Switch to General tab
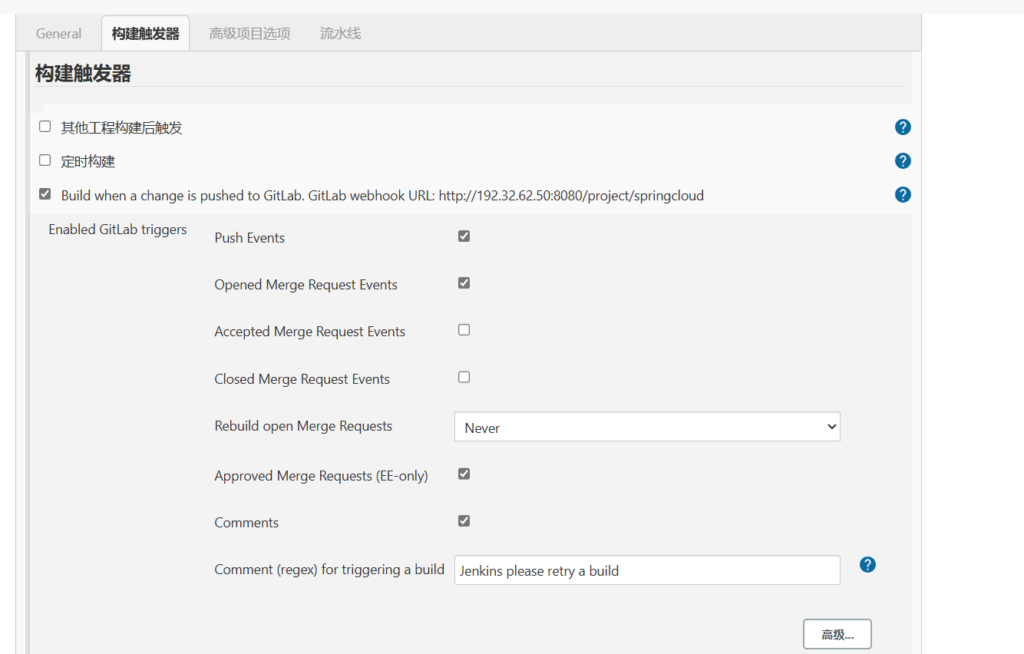 (59, 33)
